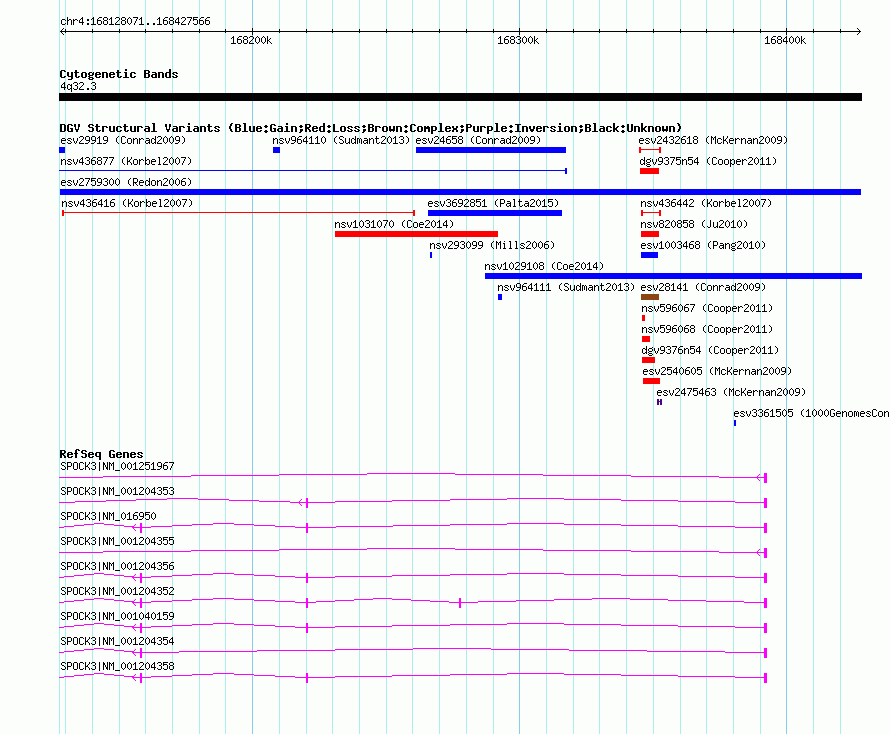Click esv3692851 (Palta2015) variant label
Viewport: 890px width, 734px height.
coord(493,203)
